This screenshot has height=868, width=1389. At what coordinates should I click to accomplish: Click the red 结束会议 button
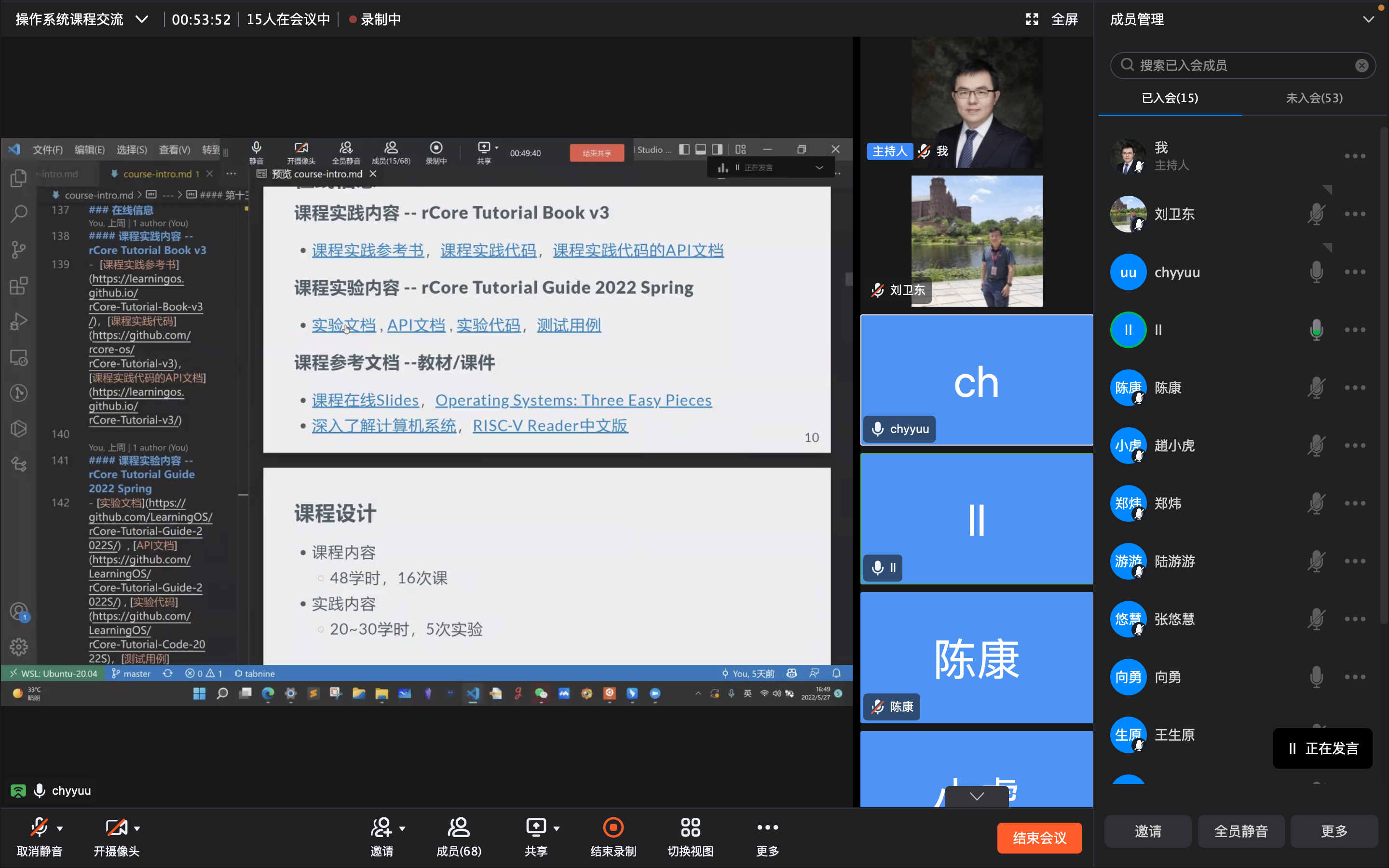pyautogui.click(x=1039, y=838)
